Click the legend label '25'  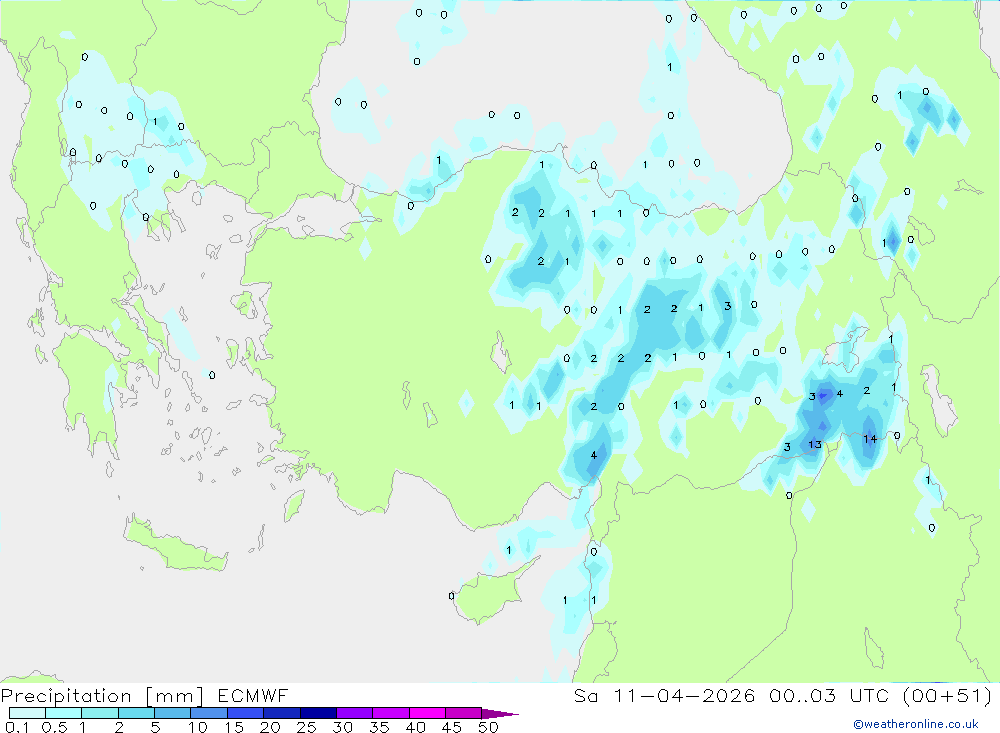(x=307, y=727)
